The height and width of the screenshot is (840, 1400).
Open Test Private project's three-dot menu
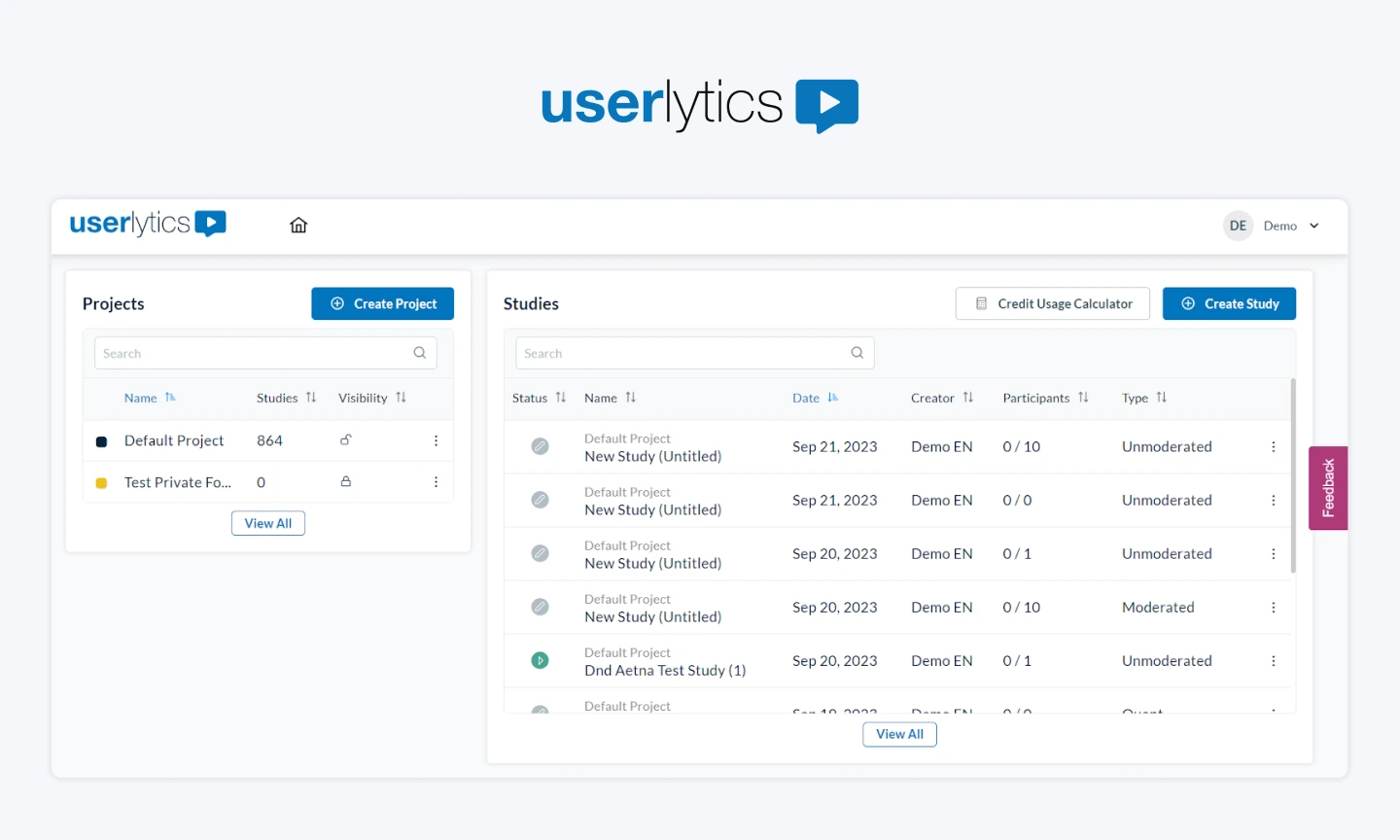tap(436, 482)
